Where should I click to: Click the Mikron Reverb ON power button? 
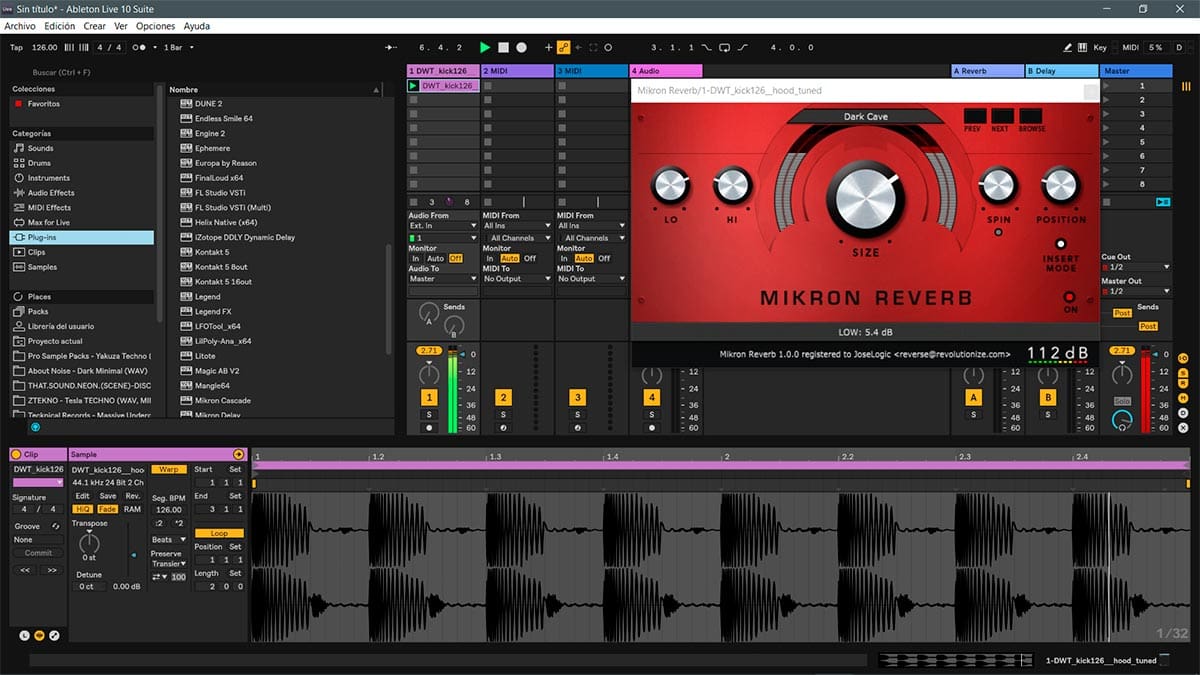point(1070,297)
